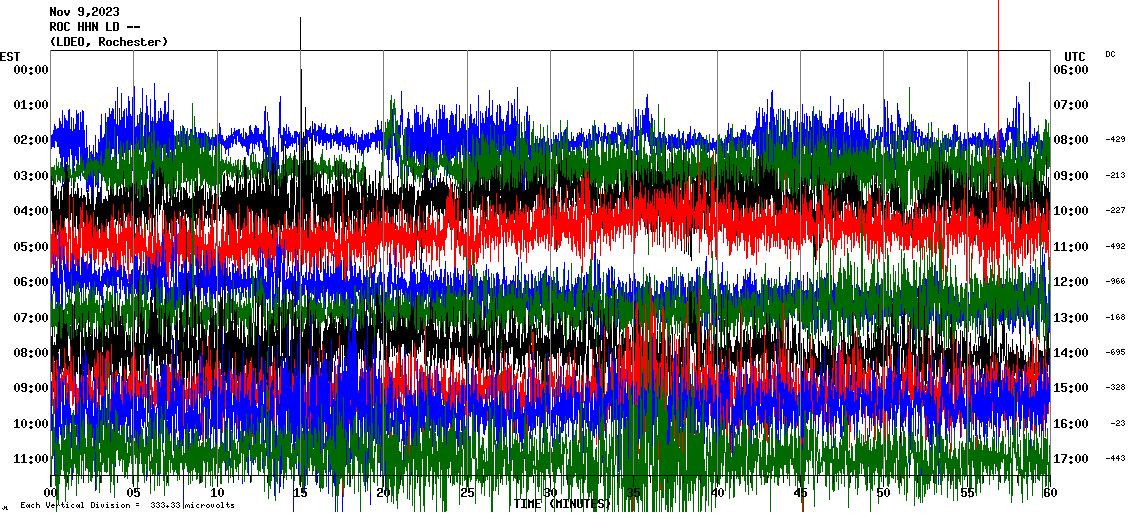
Task: Click the EST-side '06:00' time label
Action: pyautogui.click(x=31, y=281)
